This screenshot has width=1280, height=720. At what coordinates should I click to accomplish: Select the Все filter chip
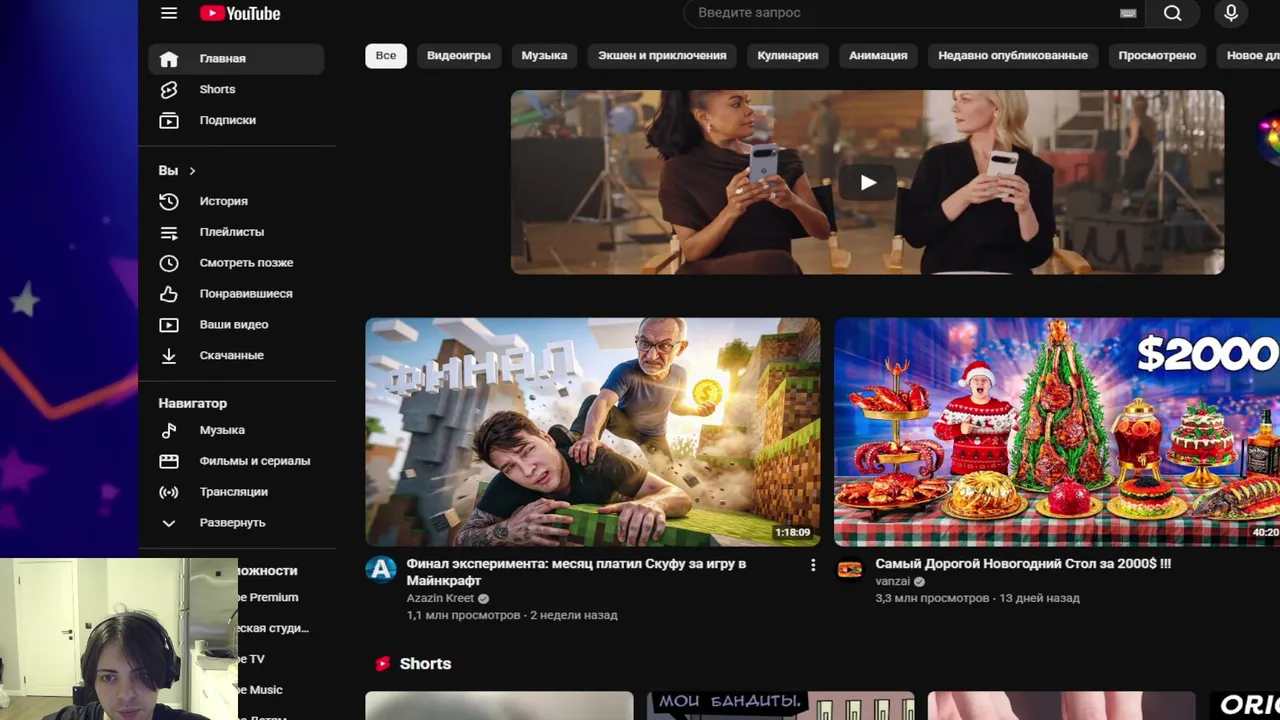(386, 56)
